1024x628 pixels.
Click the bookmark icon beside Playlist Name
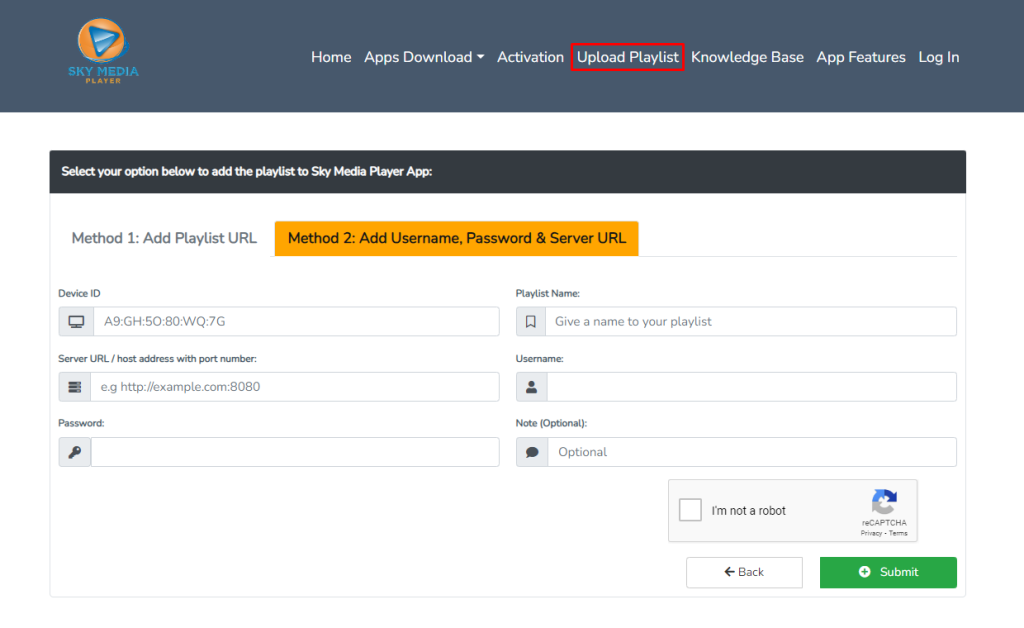pyautogui.click(x=532, y=322)
